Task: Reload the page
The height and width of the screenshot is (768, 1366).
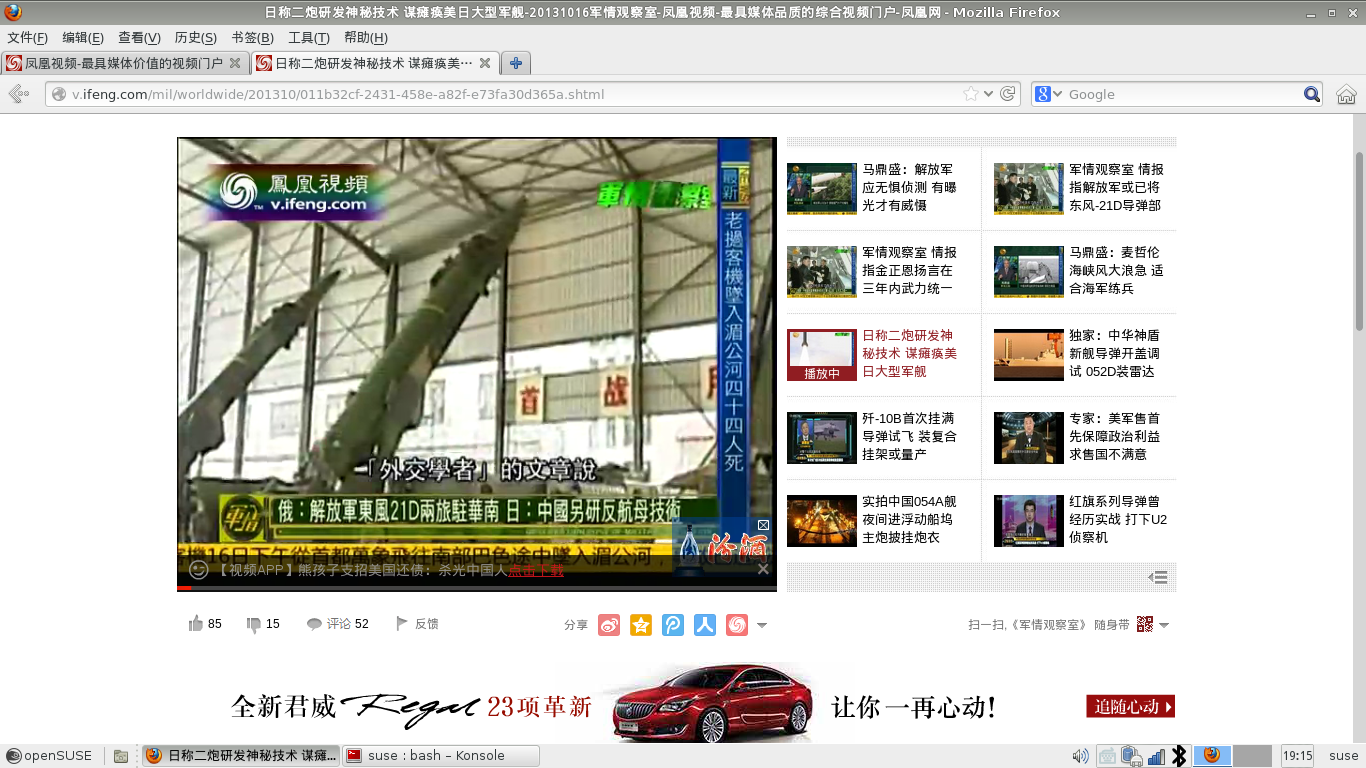Action: click(x=1008, y=94)
